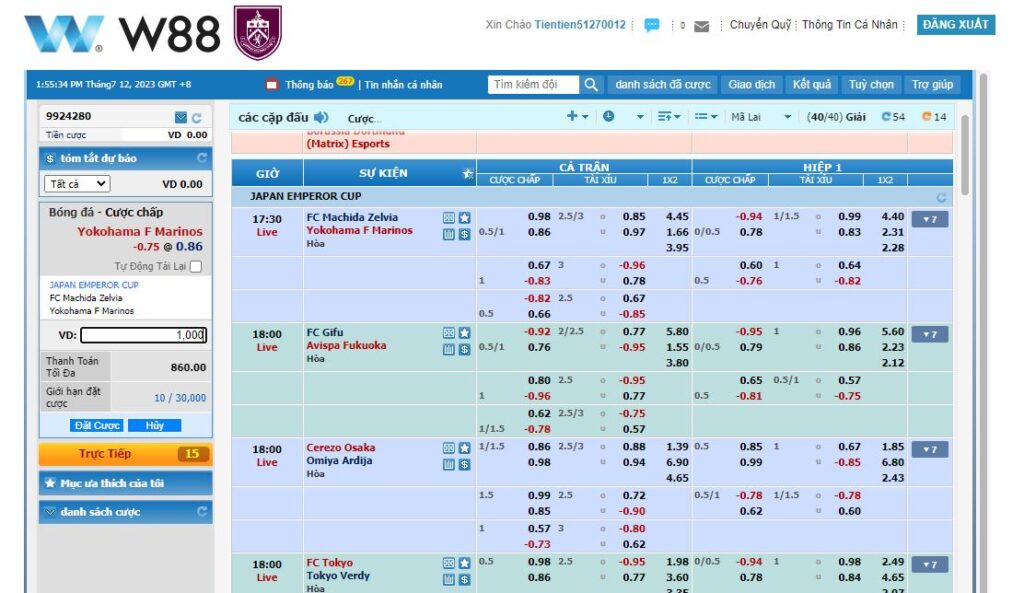This screenshot has width=1024, height=593.
Task: Open the Mã Lai odds type dropdown
Action: click(761, 117)
